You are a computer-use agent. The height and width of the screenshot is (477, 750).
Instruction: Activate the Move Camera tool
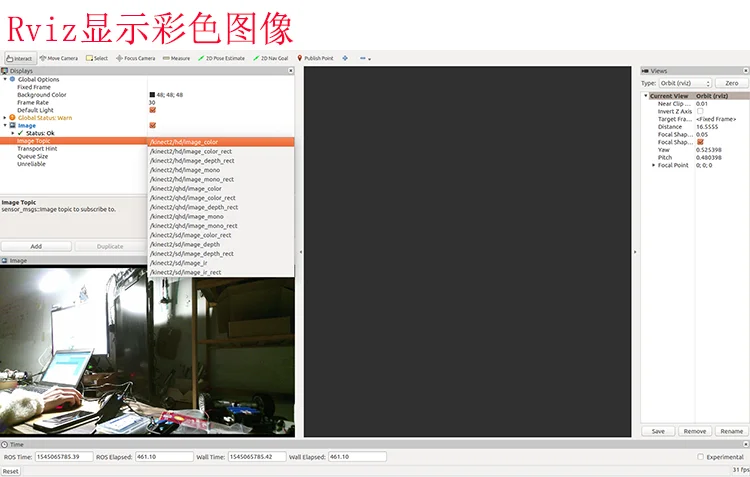(58, 58)
